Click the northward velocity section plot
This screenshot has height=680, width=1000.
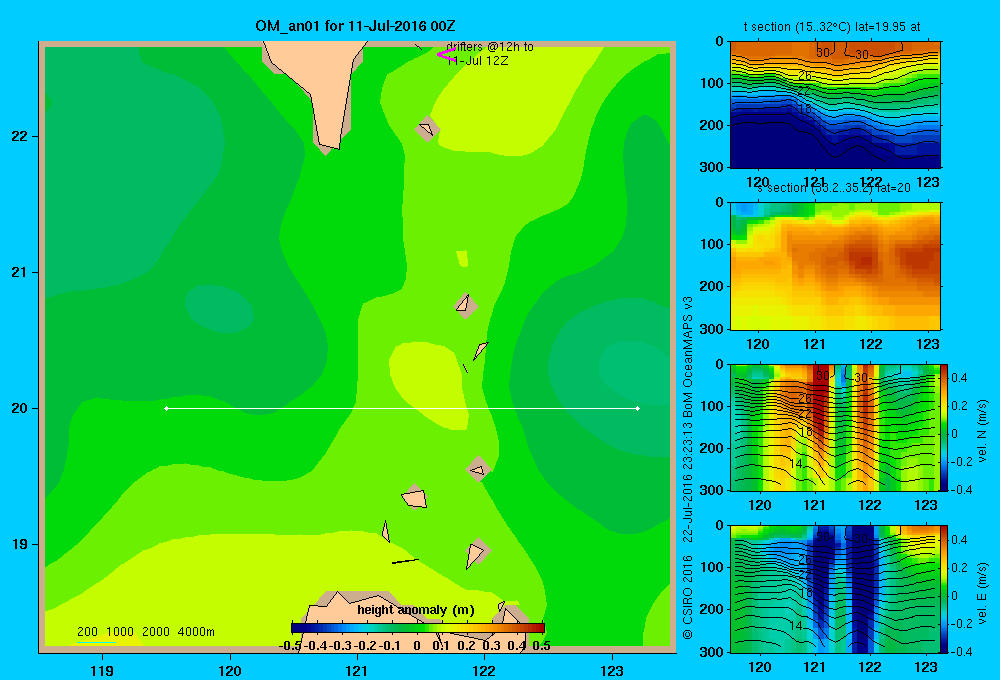[835, 428]
